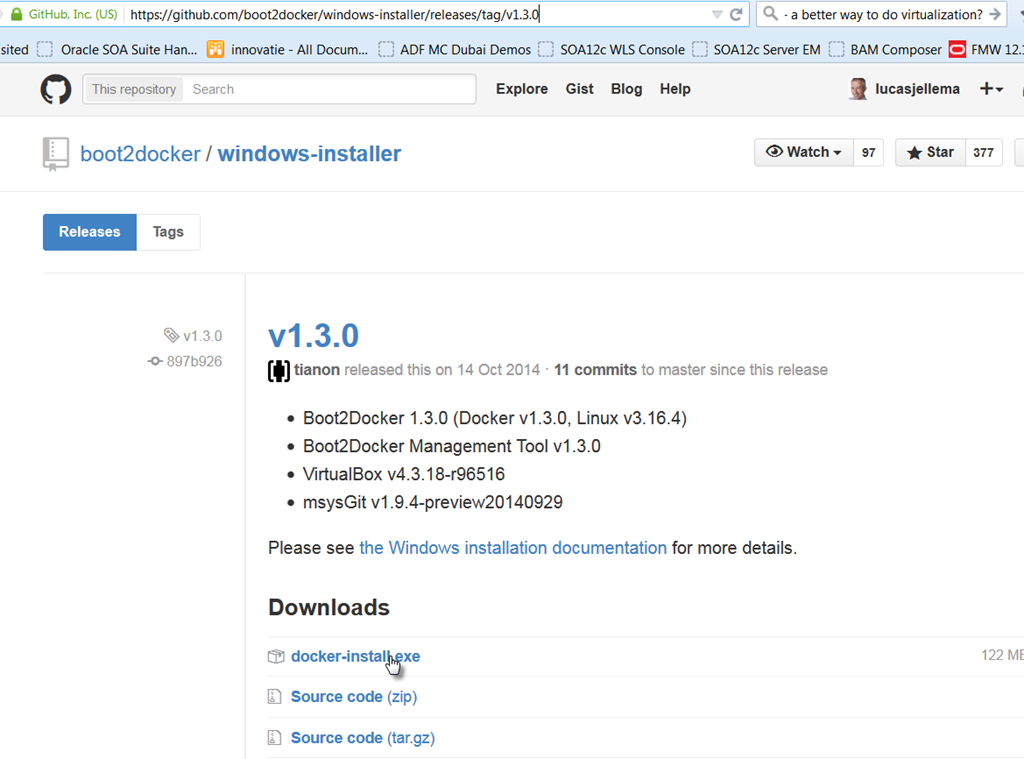Click the green padlock site identity icon
This screenshot has height=759, width=1024.
(16, 14)
